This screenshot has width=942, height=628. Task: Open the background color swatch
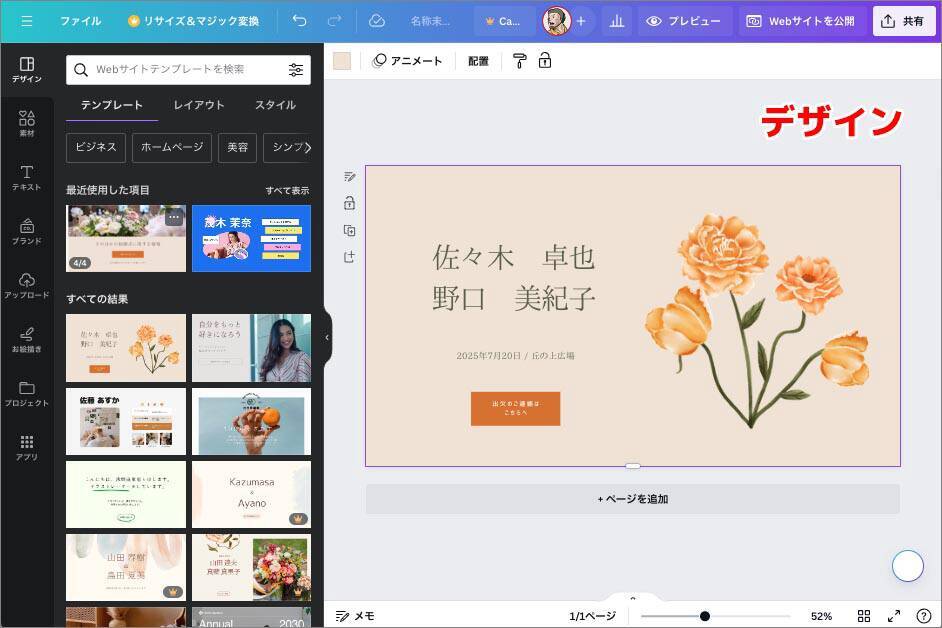coord(342,61)
